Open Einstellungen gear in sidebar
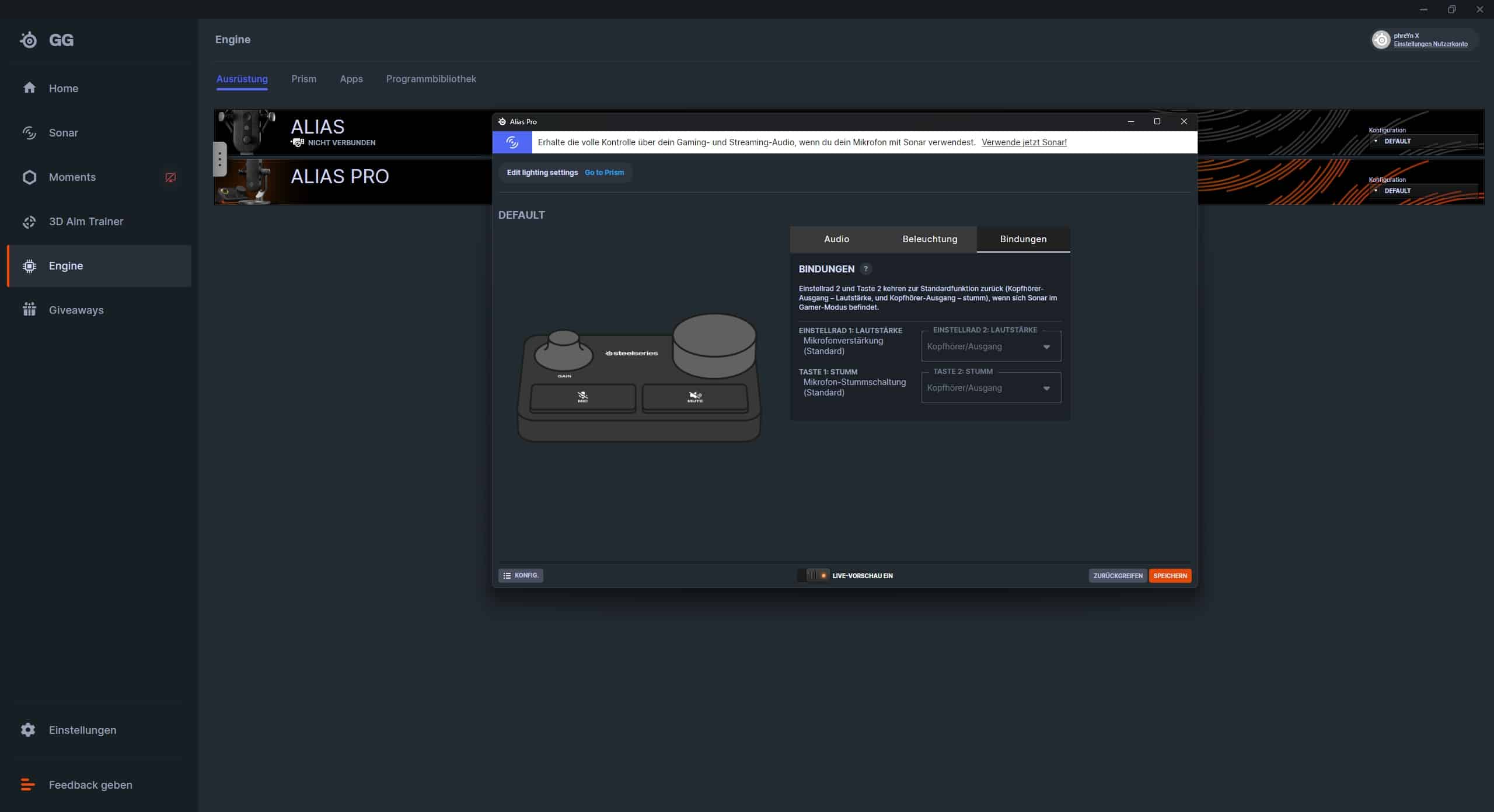The height and width of the screenshot is (812, 1494). pyautogui.click(x=28, y=730)
